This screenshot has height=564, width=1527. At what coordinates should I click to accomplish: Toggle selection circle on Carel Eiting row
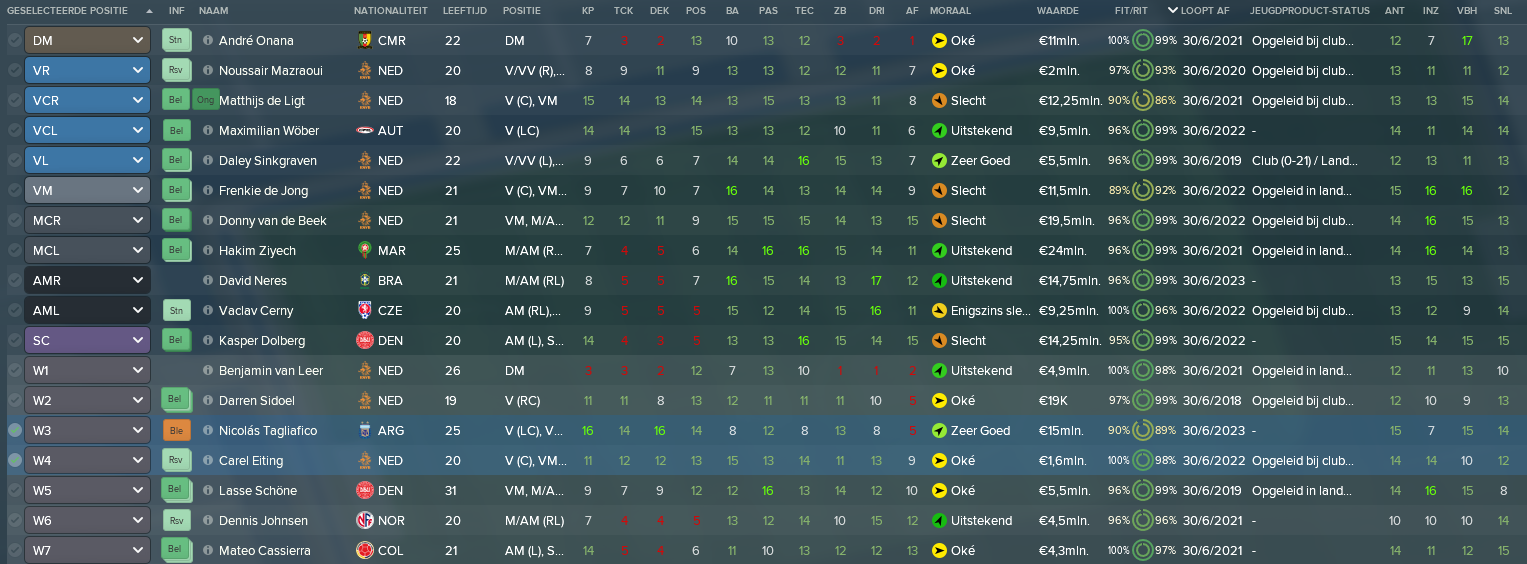point(13,461)
